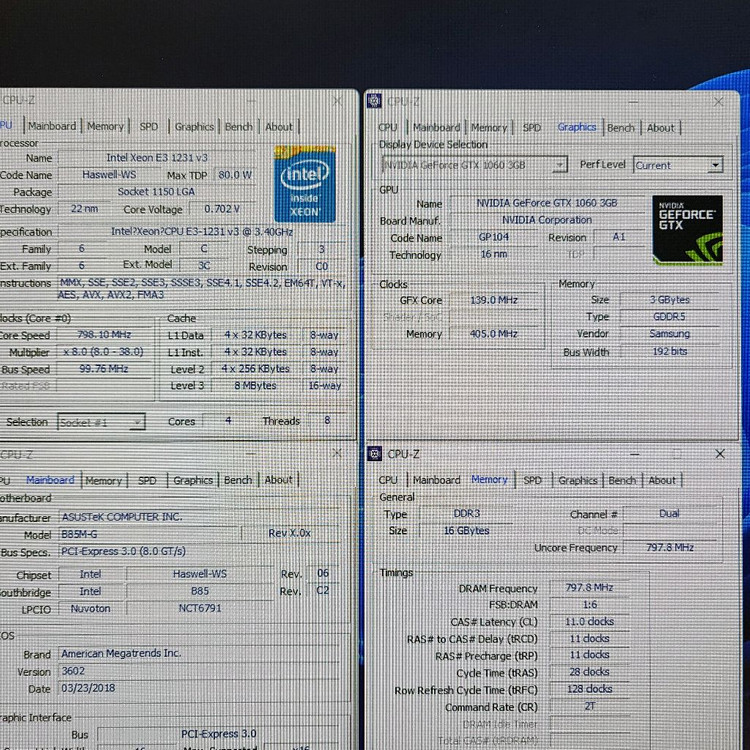Click the memory Size 16 GBytes value
The width and height of the screenshot is (750, 750).
point(466,530)
